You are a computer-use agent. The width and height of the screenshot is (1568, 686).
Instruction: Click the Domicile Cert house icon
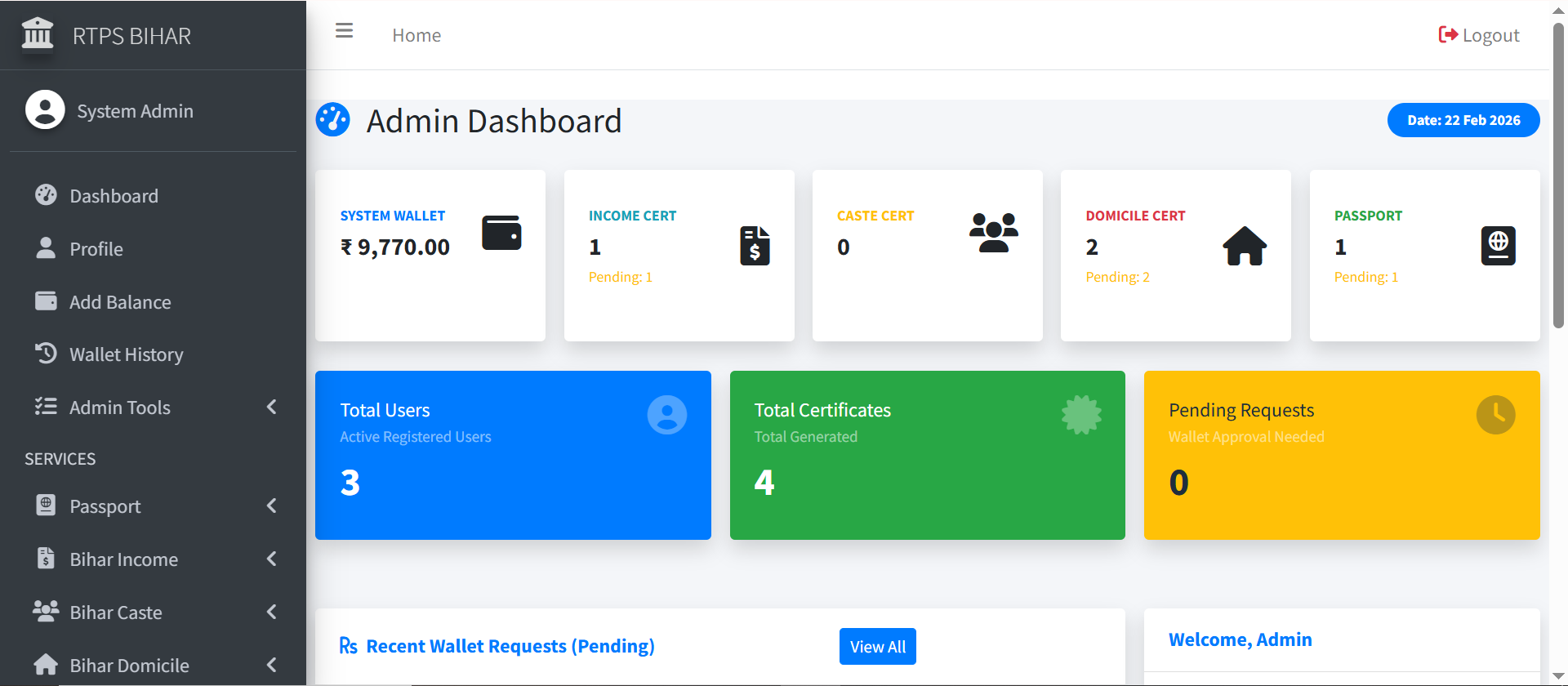pos(1245,246)
